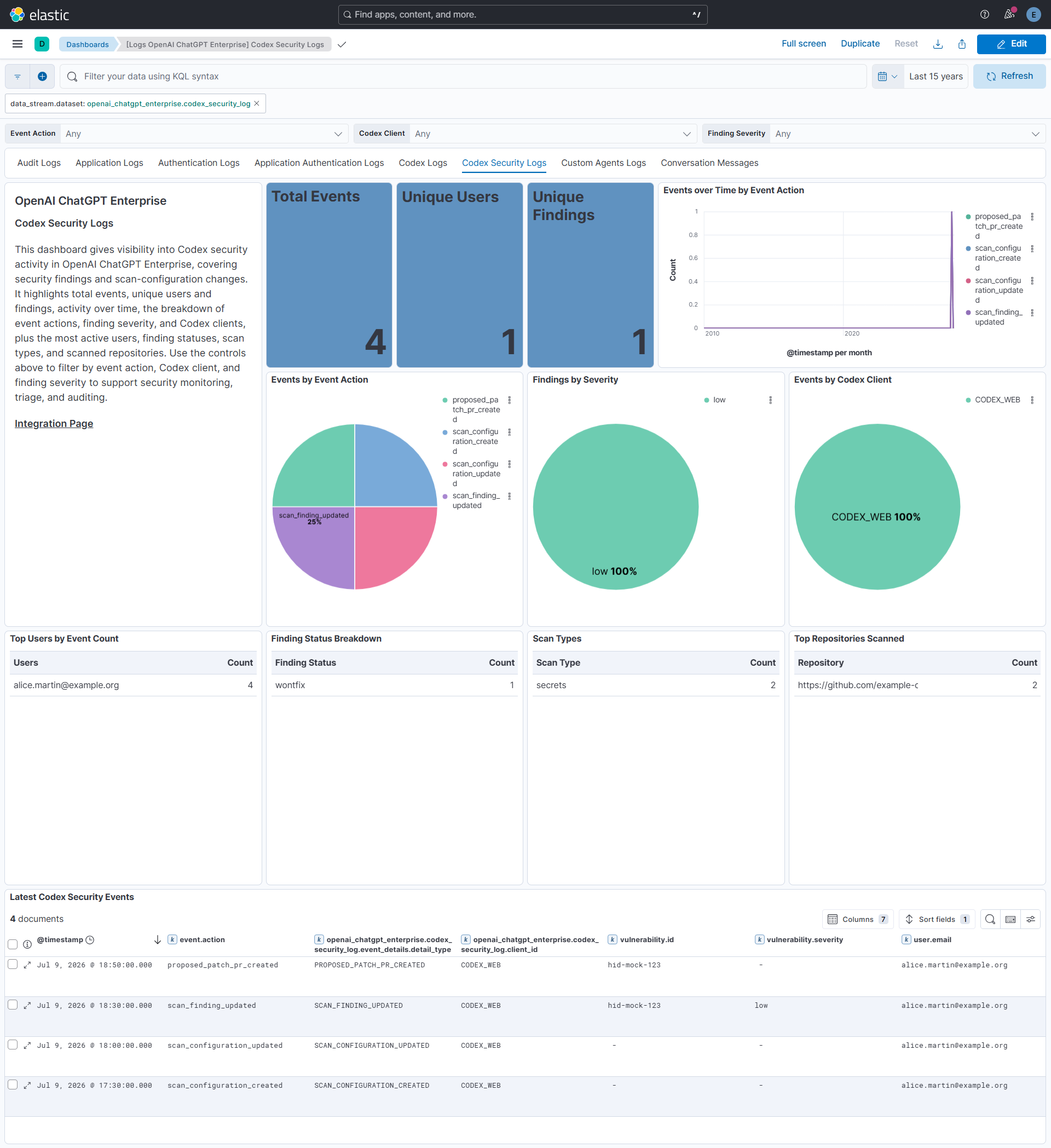The width and height of the screenshot is (1051, 1148).
Task: Click the Duplicate button
Action: point(860,44)
